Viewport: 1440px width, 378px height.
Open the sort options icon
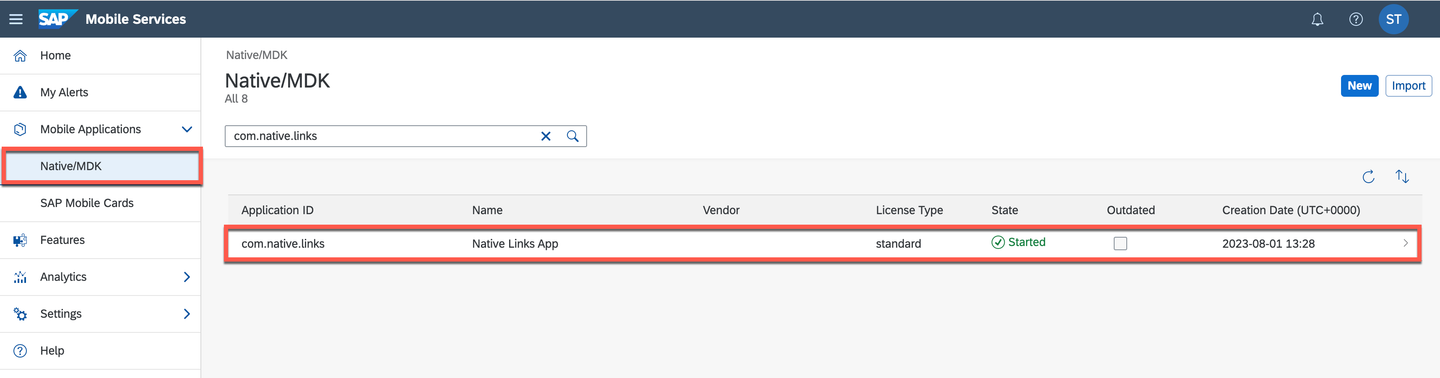click(1402, 177)
